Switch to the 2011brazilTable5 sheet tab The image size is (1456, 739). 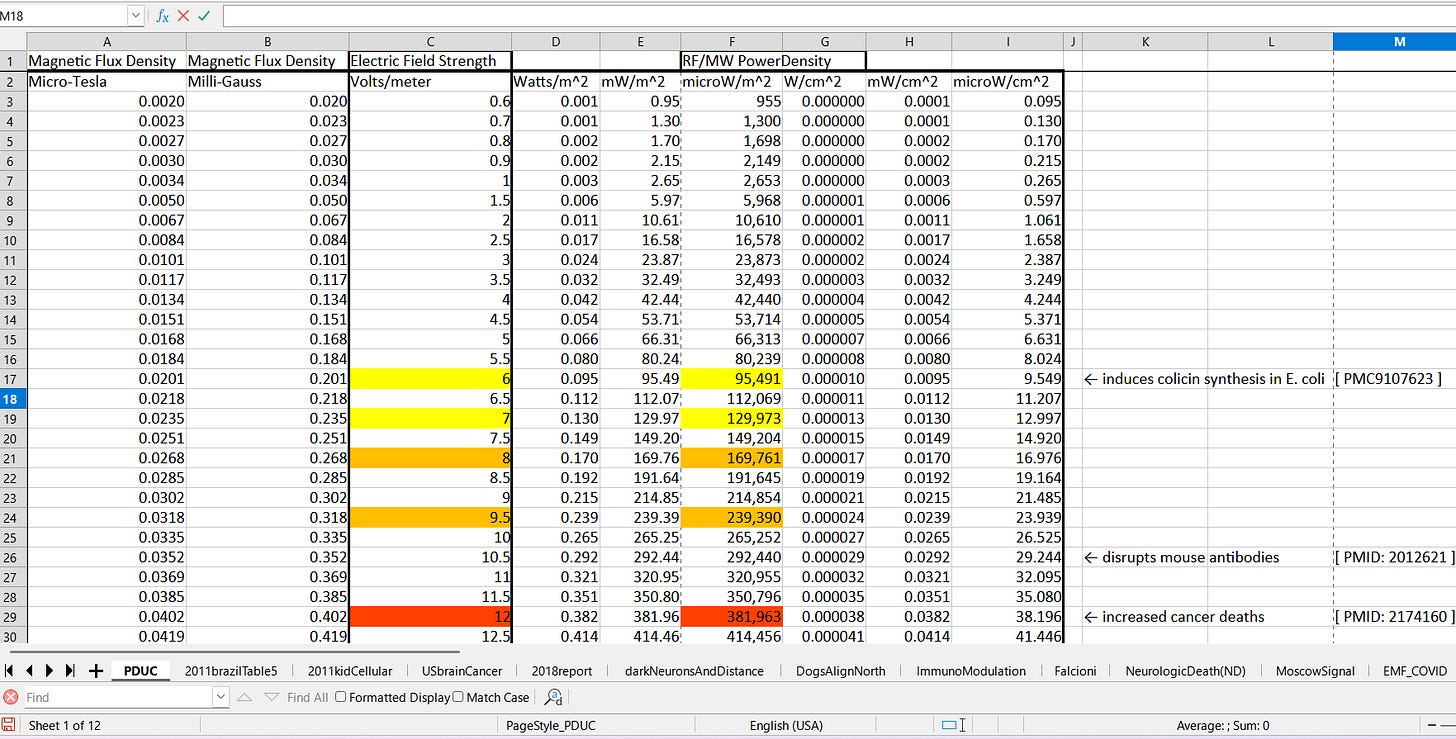[231, 671]
